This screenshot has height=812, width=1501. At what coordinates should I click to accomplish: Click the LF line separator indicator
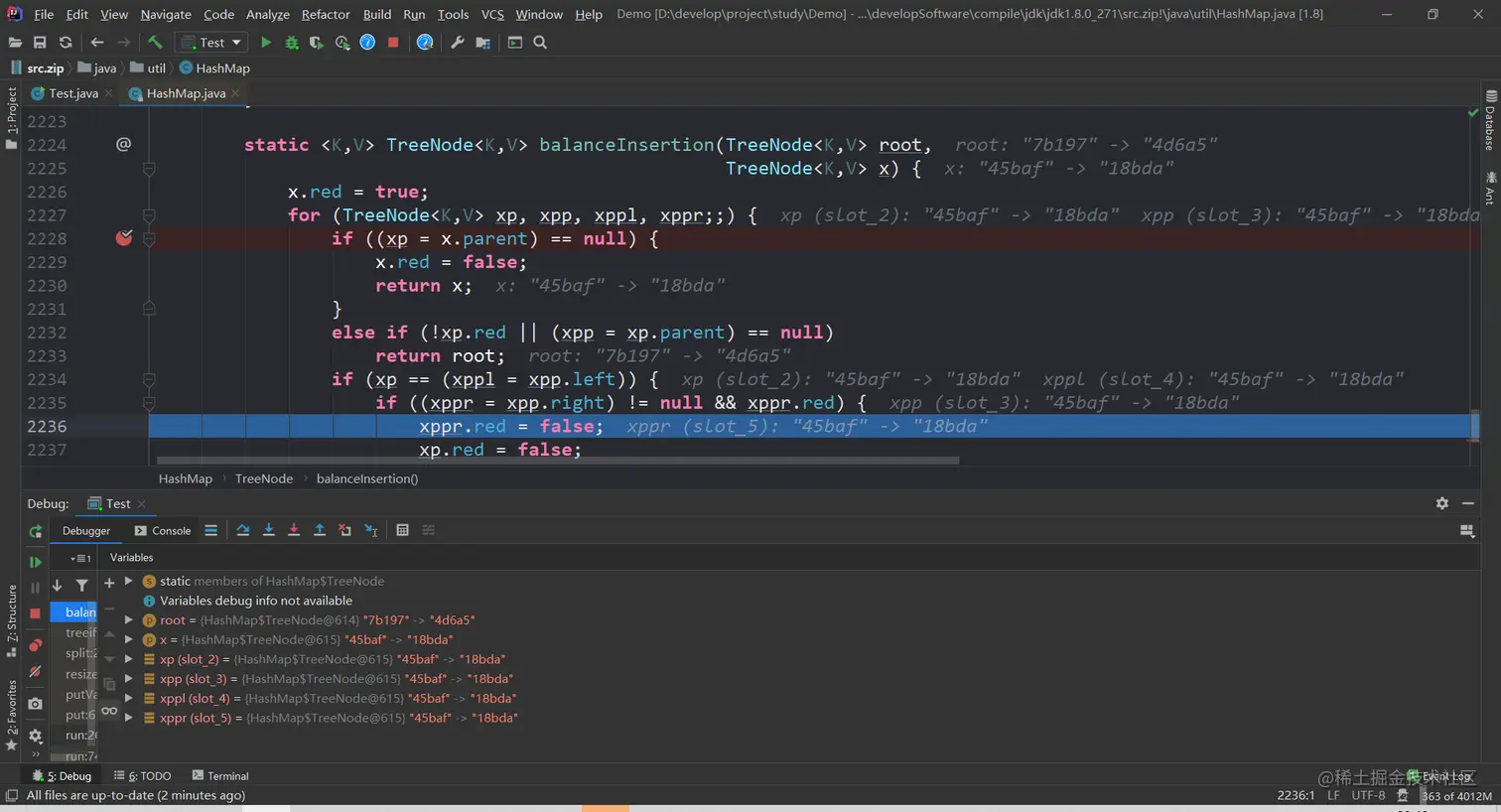click(x=1333, y=795)
